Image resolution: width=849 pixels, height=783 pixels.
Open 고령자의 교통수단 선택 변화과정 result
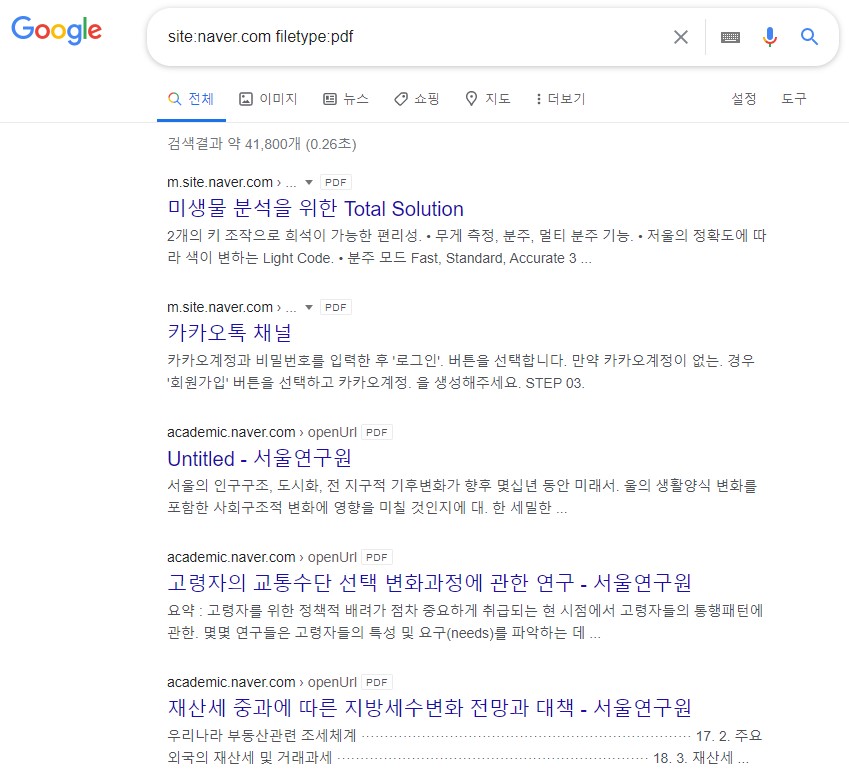[429, 583]
